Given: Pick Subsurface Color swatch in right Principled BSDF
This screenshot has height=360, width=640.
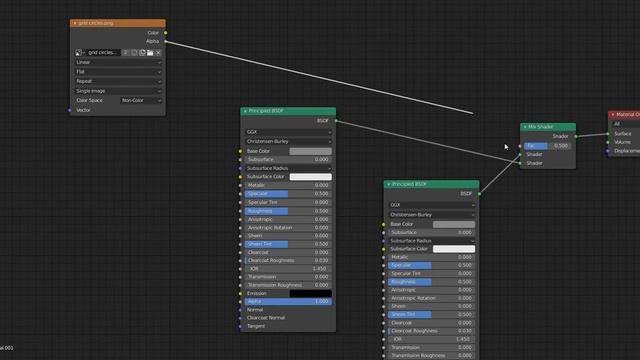Looking at the screenshot, I should [x=454, y=249].
